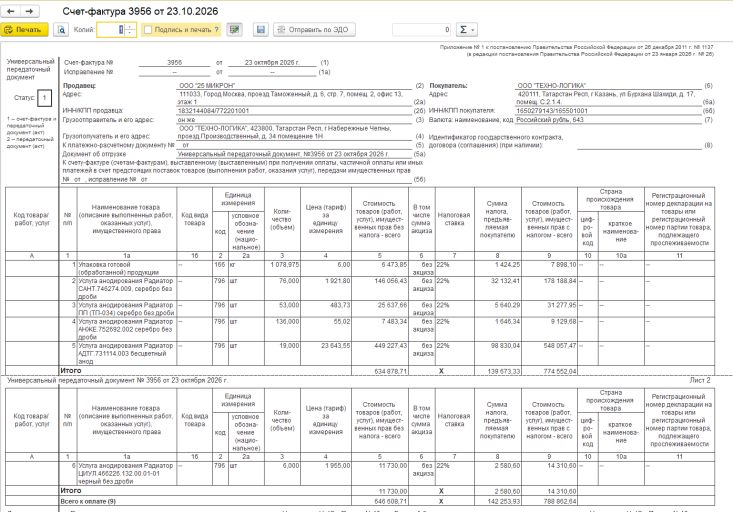
Task: Select Всего к оплате (9) label
Action: 88,501
